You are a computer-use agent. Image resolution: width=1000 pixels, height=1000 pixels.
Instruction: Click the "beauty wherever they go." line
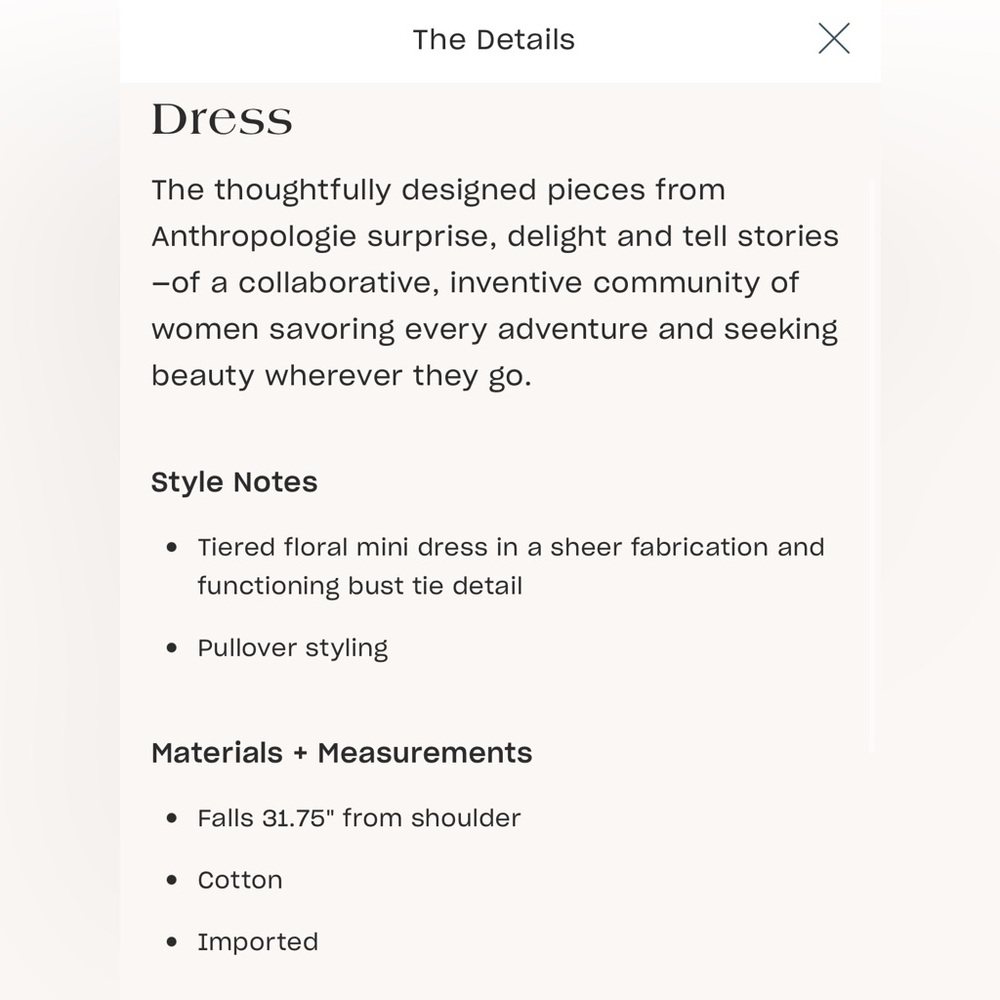[x=341, y=375]
